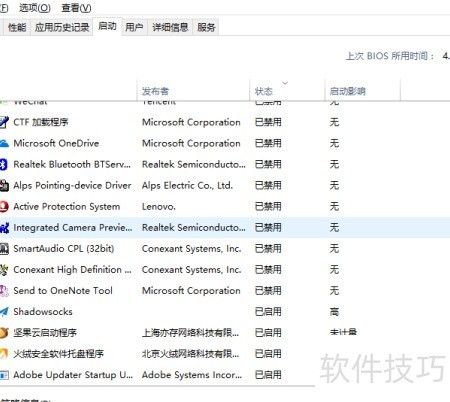This screenshot has height=402, width=450.
Task: Select the 启动 tab
Action: pos(107,26)
